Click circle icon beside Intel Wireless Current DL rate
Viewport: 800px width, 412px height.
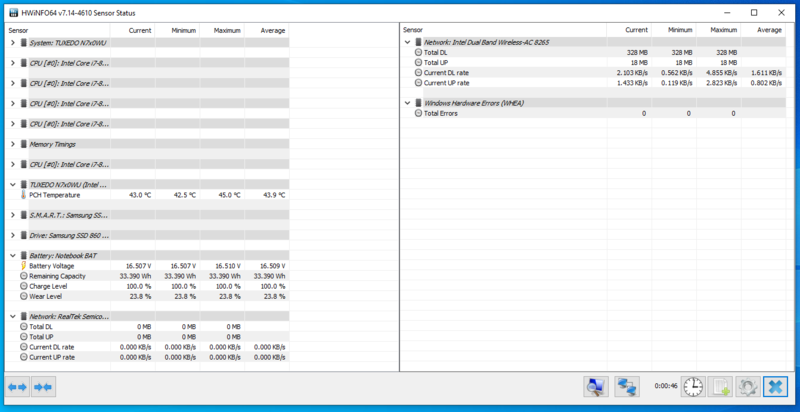[418, 72]
